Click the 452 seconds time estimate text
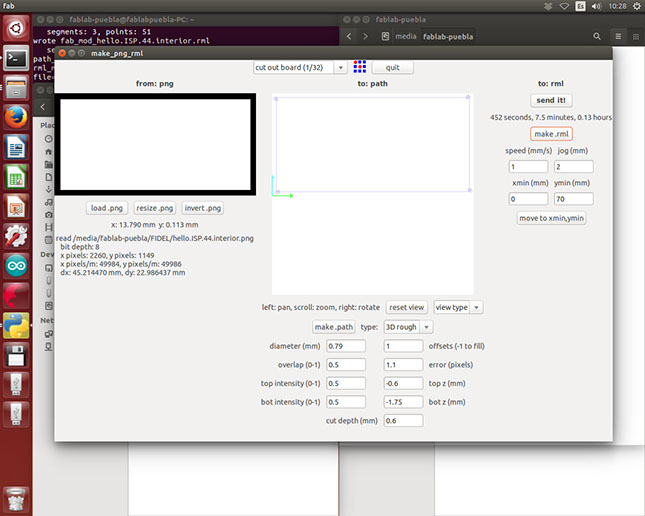This screenshot has height=516, width=645. [551, 117]
